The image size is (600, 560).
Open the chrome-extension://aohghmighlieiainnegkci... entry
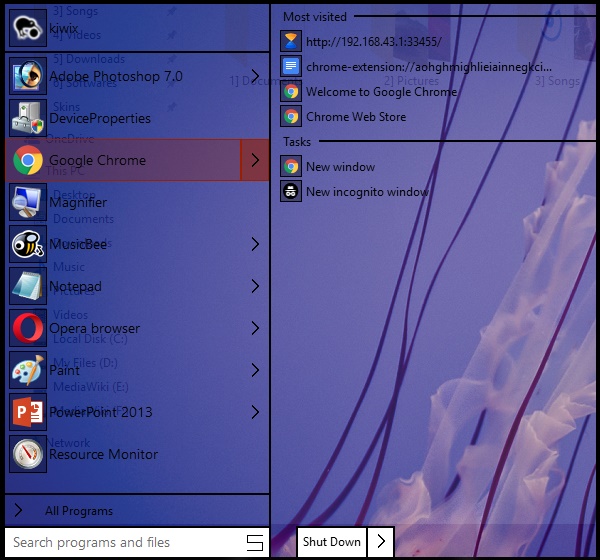(x=429, y=67)
